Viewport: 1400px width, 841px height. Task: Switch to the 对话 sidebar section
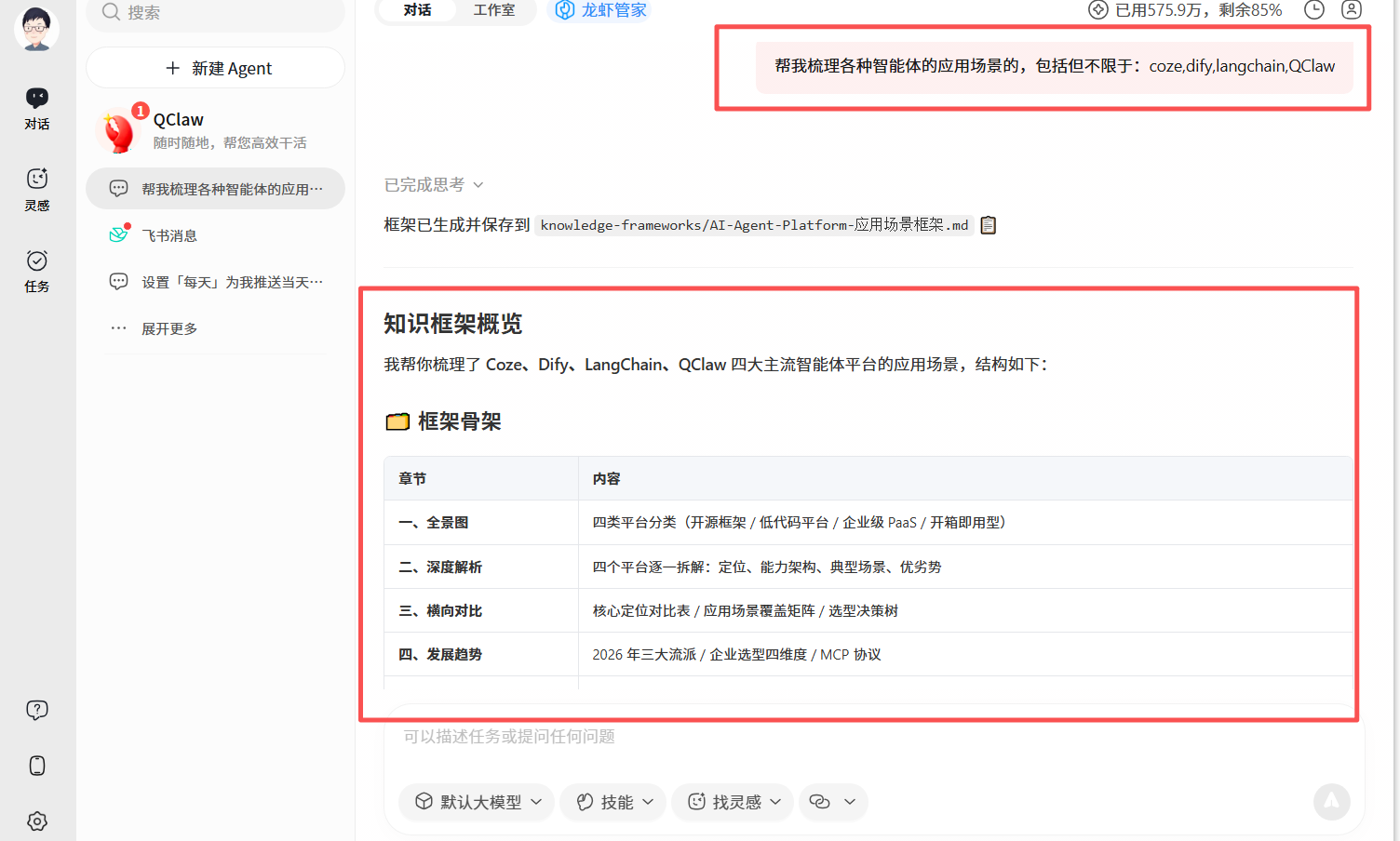[x=37, y=109]
